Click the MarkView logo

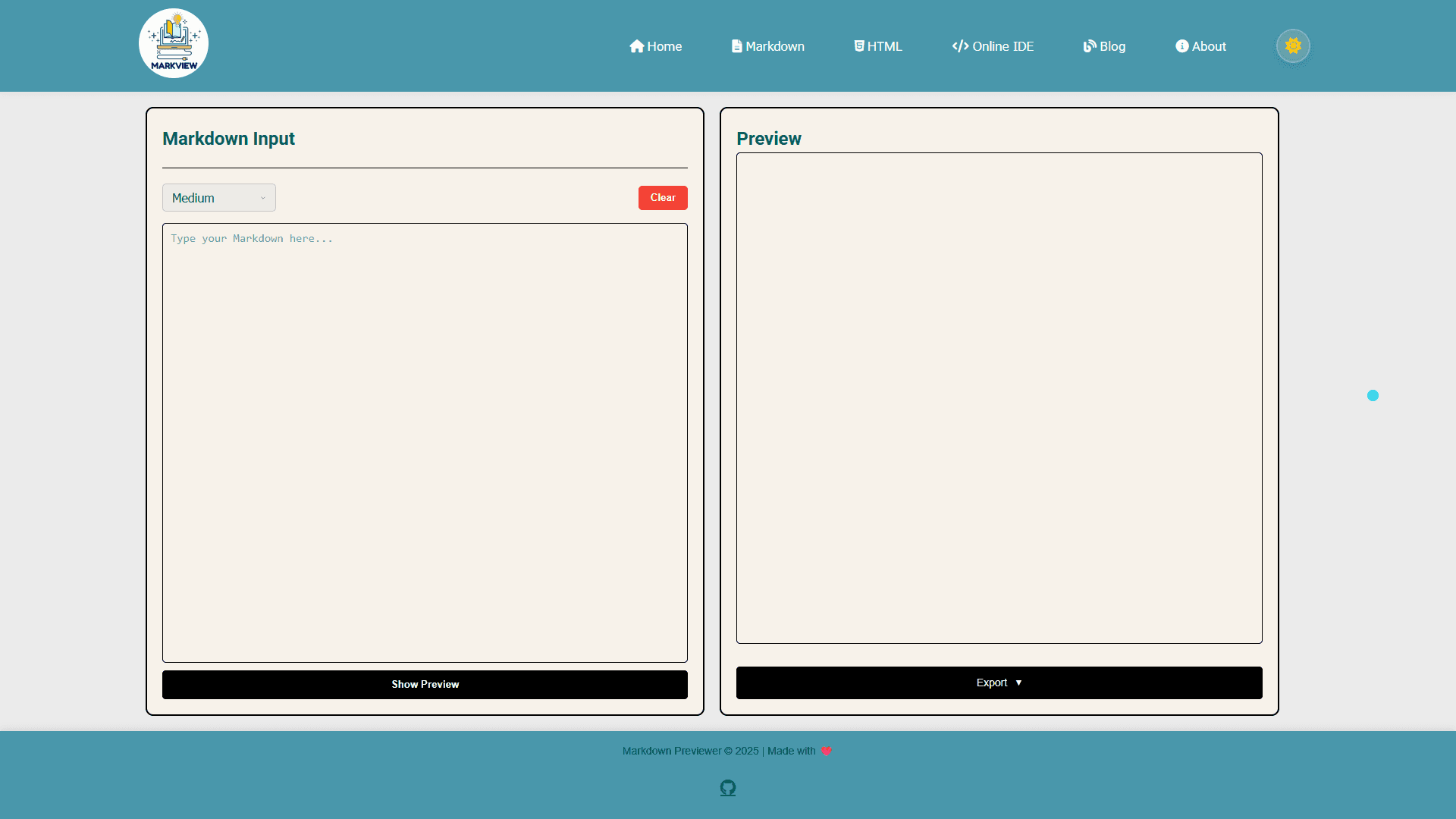pos(174,43)
